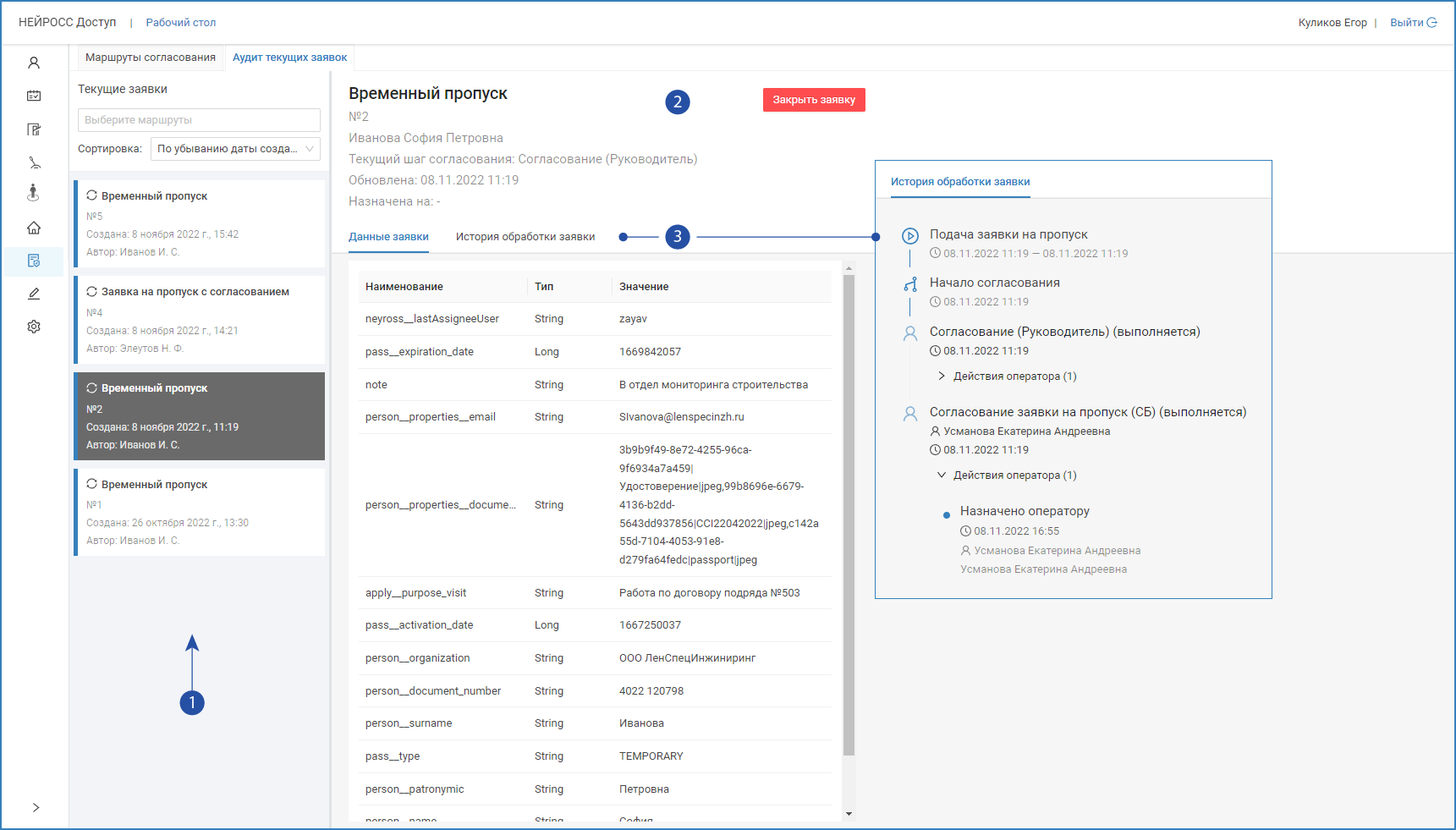This screenshot has height=830, width=1456.
Task: Open the home icon in sidebar
Action: point(34,228)
